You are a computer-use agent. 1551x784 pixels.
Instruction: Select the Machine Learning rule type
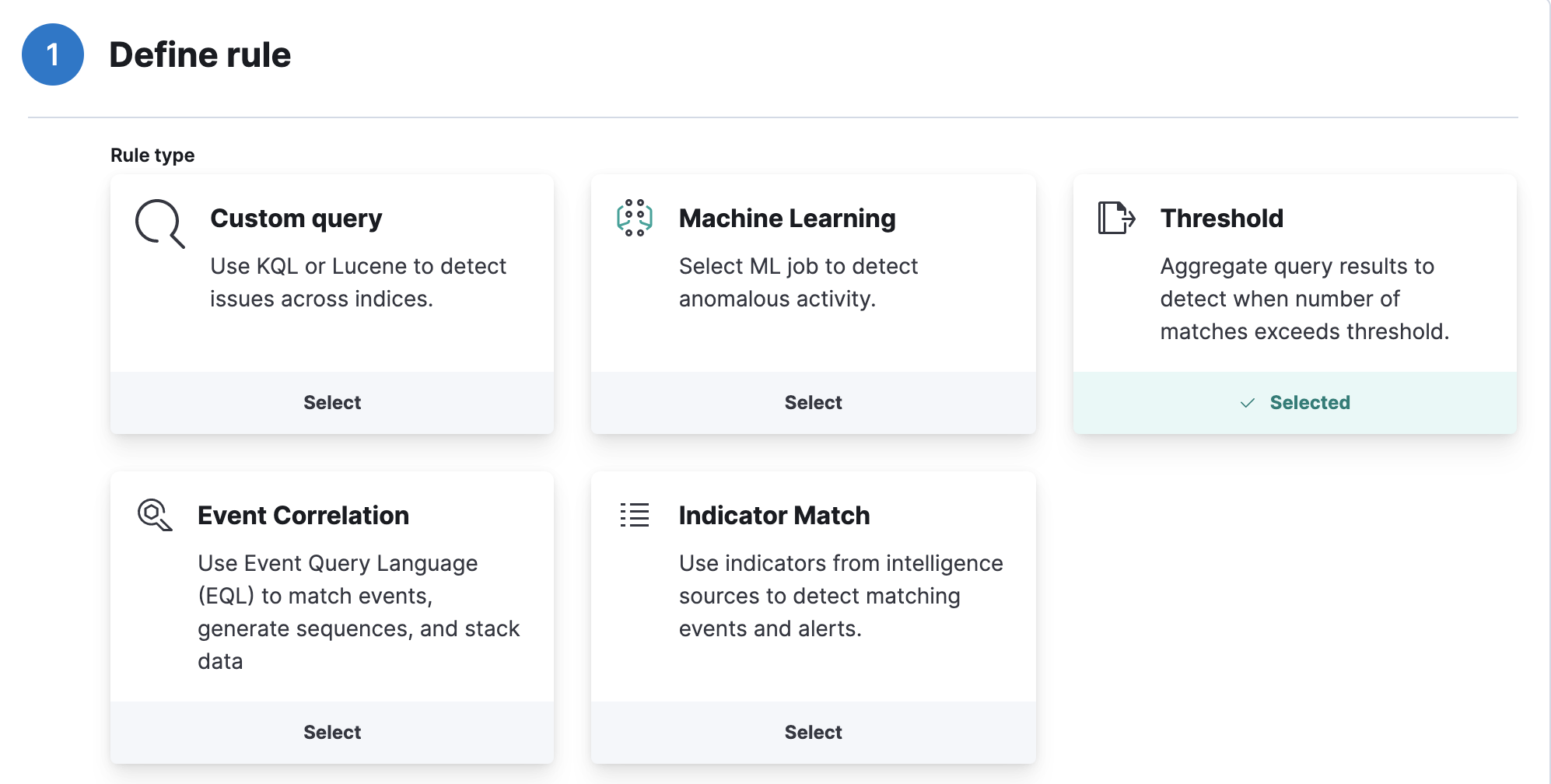point(813,403)
